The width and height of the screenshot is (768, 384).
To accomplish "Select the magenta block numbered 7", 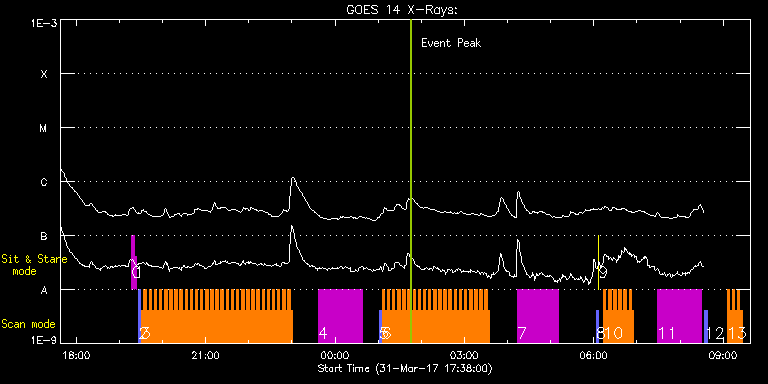I will click(538, 316).
